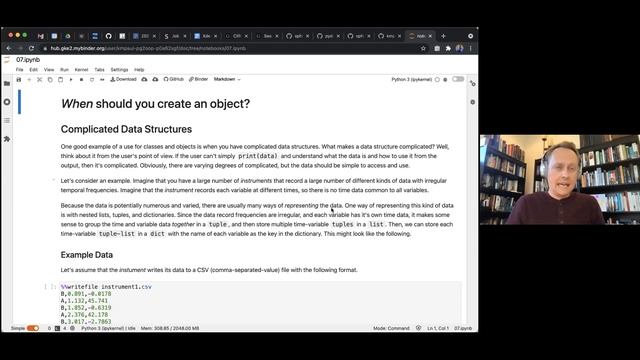Click the Mem: 308.85 / 2048.00 MB status

[170, 328]
